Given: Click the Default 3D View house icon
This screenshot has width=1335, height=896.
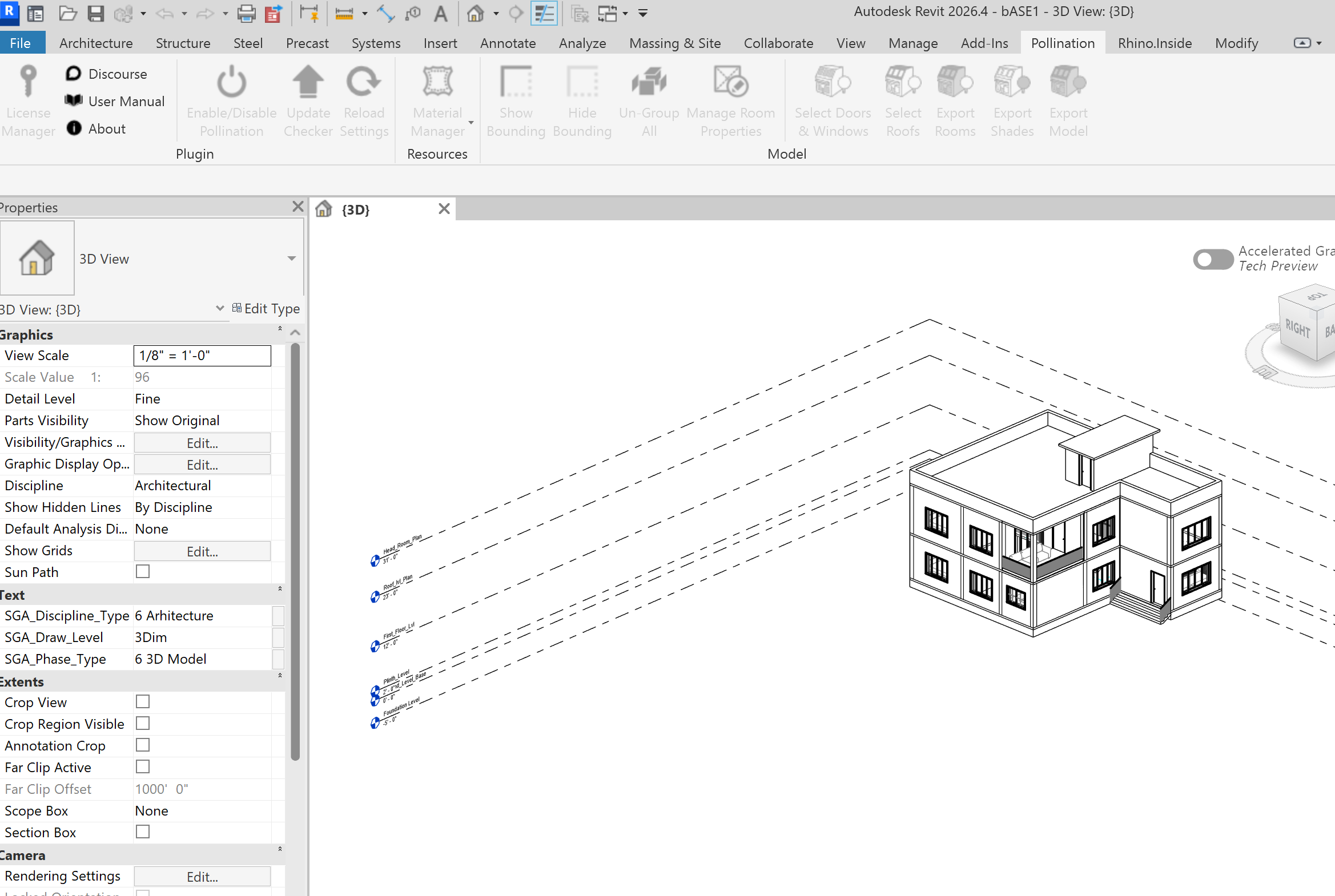Looking at the screenshot, I should (x=476, y=13).
